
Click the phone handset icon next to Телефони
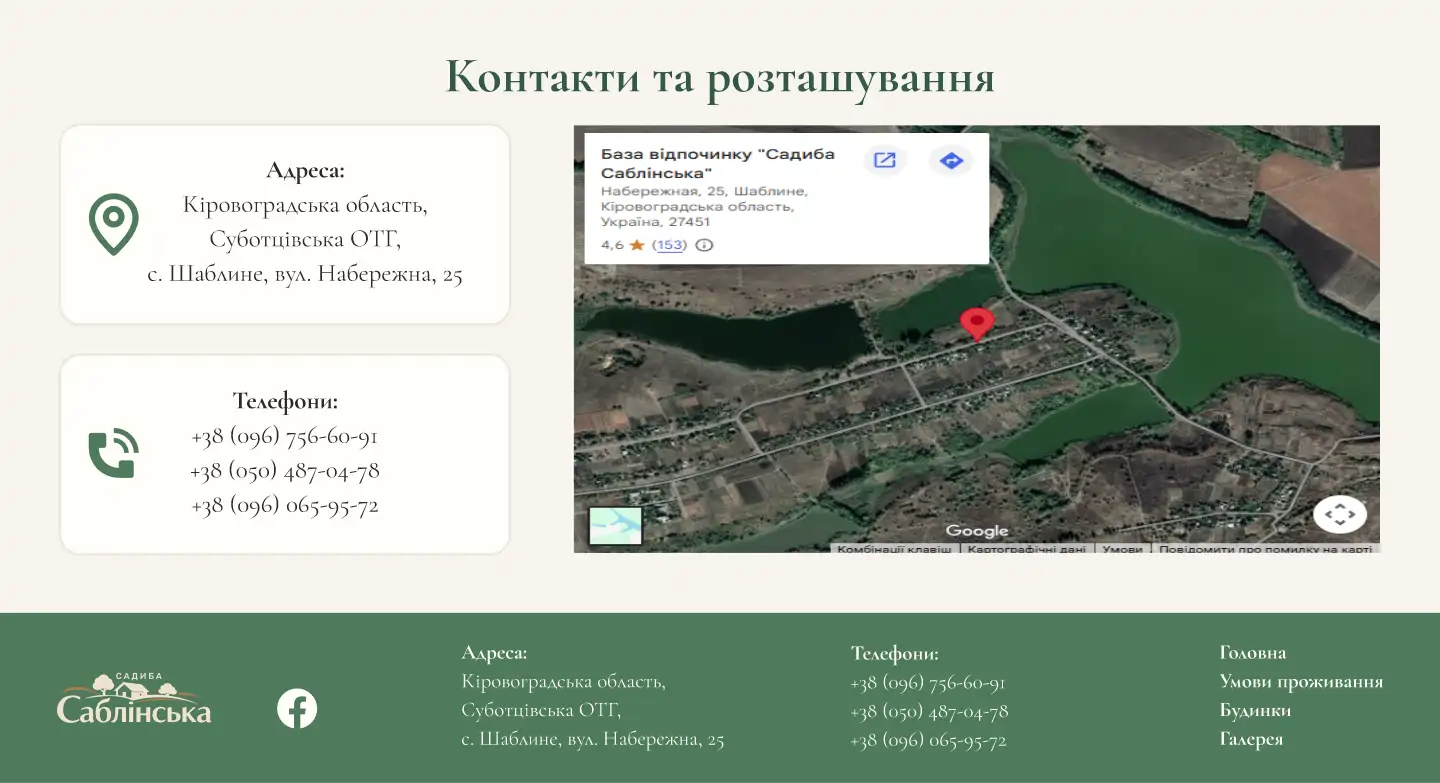[x=113, y=452]
